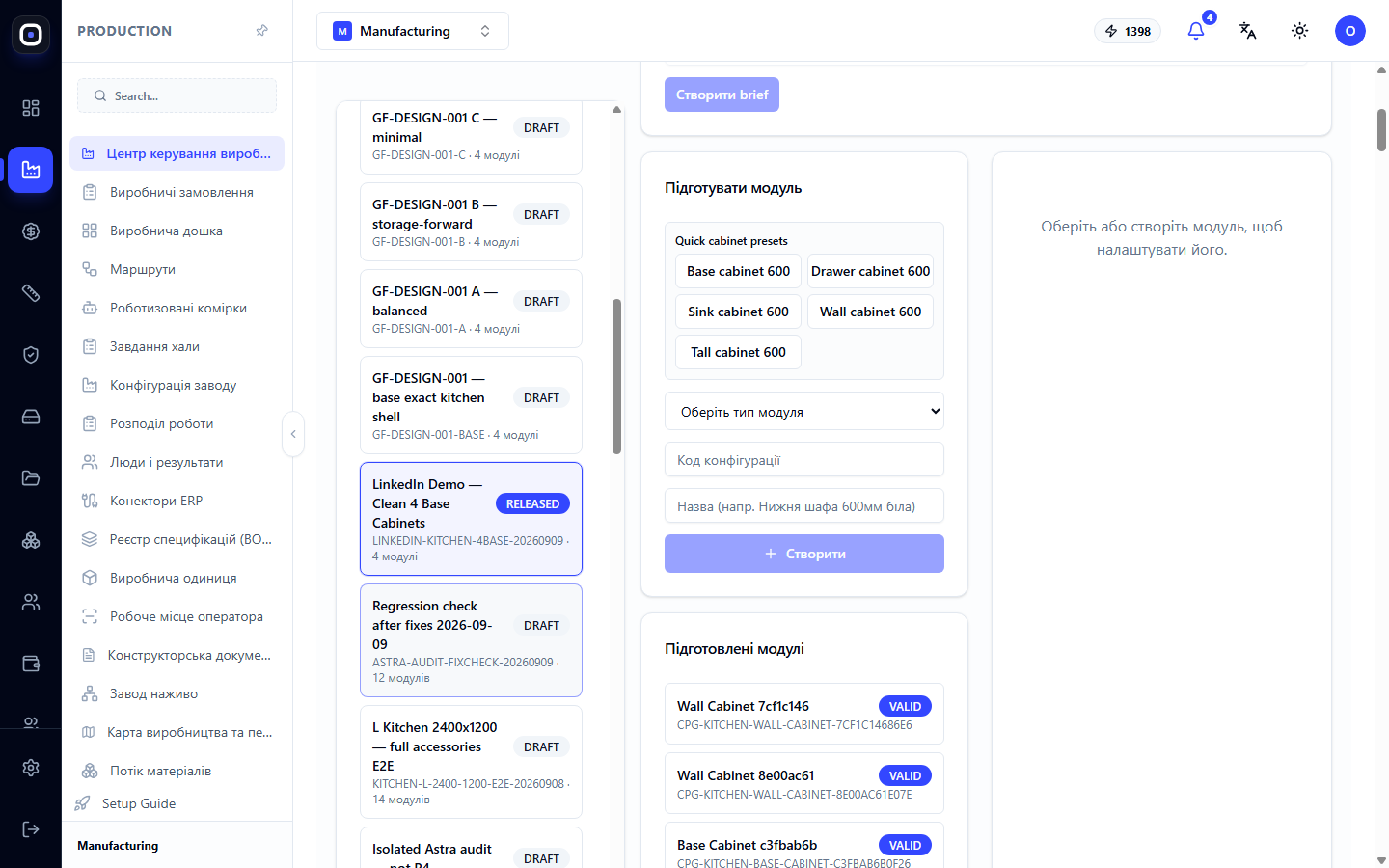Open settings gear in left rail
This screenshot has height=868, width=1389.
31,768
